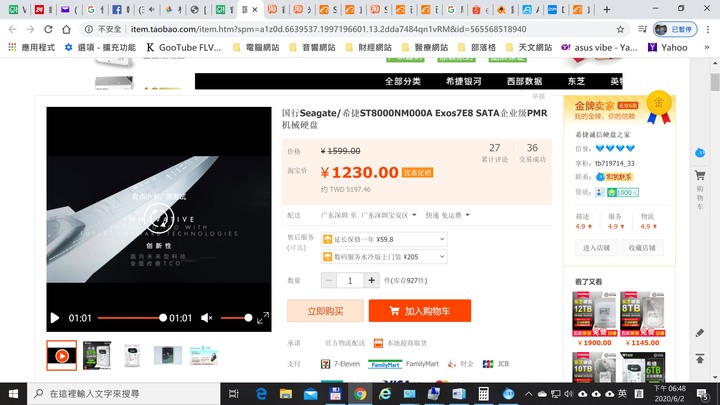Close the current active tab

pos(255,9)
